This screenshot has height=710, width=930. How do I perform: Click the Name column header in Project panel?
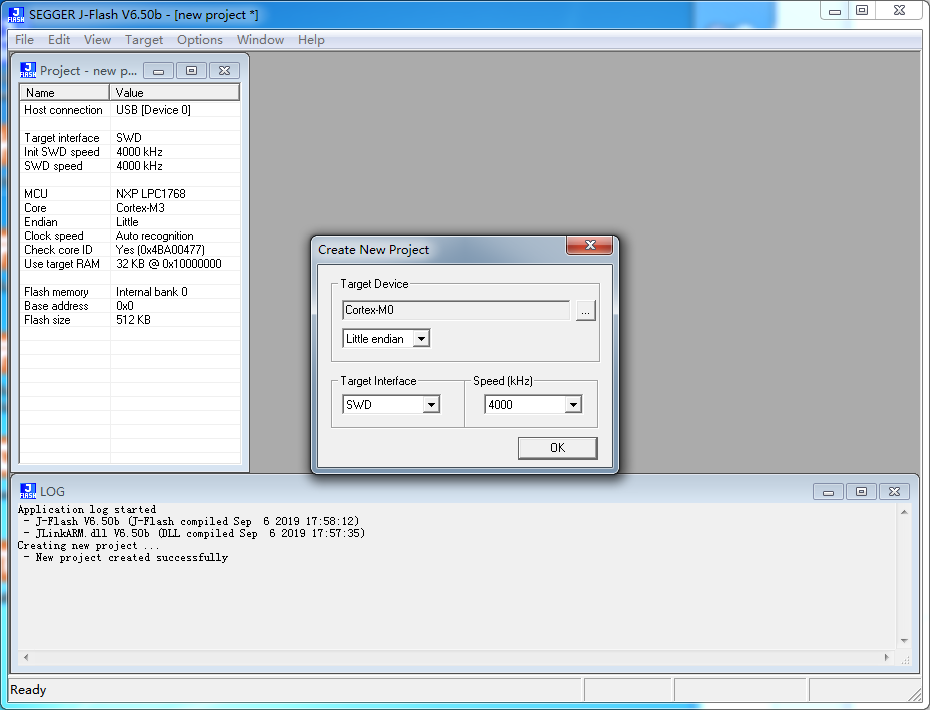pos(65,93)
